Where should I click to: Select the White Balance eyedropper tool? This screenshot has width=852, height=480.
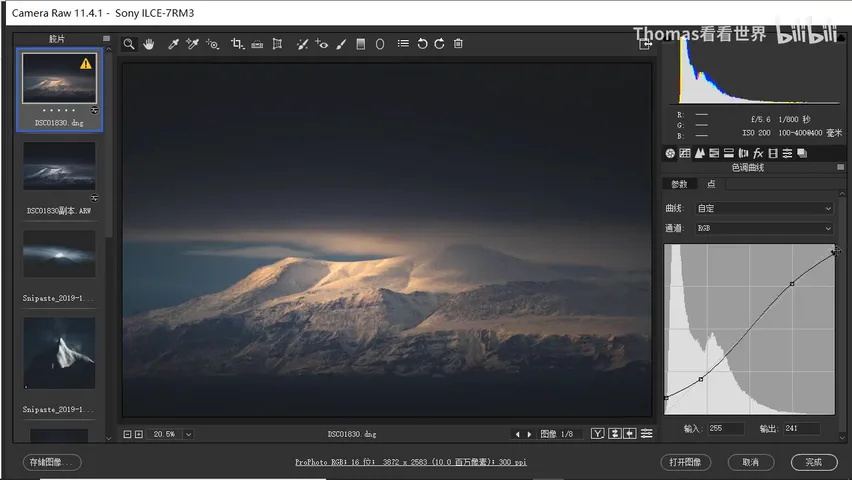pyautogui.click(x=173, y=44)
